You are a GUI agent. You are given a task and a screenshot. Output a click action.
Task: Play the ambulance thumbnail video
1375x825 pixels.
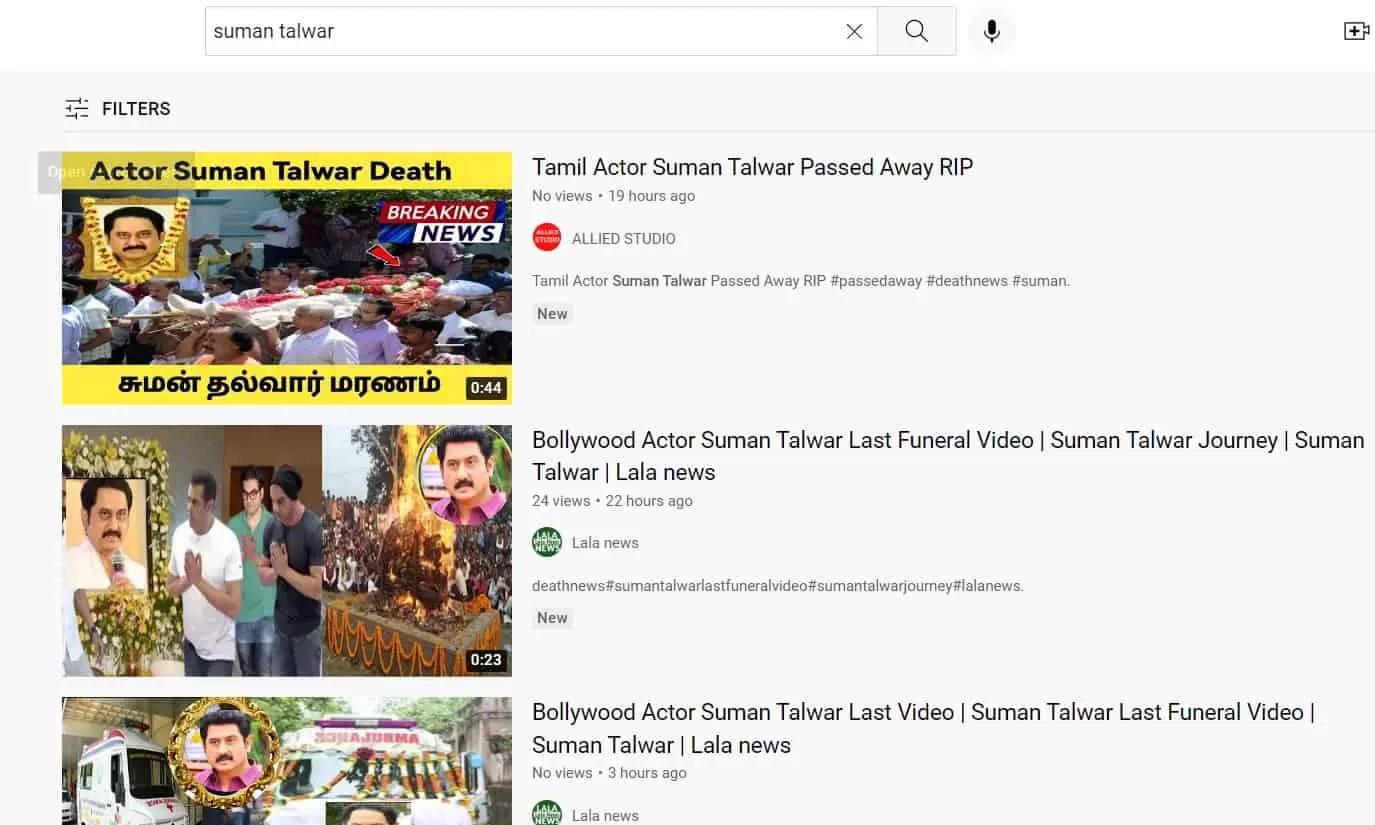[287, 761]
